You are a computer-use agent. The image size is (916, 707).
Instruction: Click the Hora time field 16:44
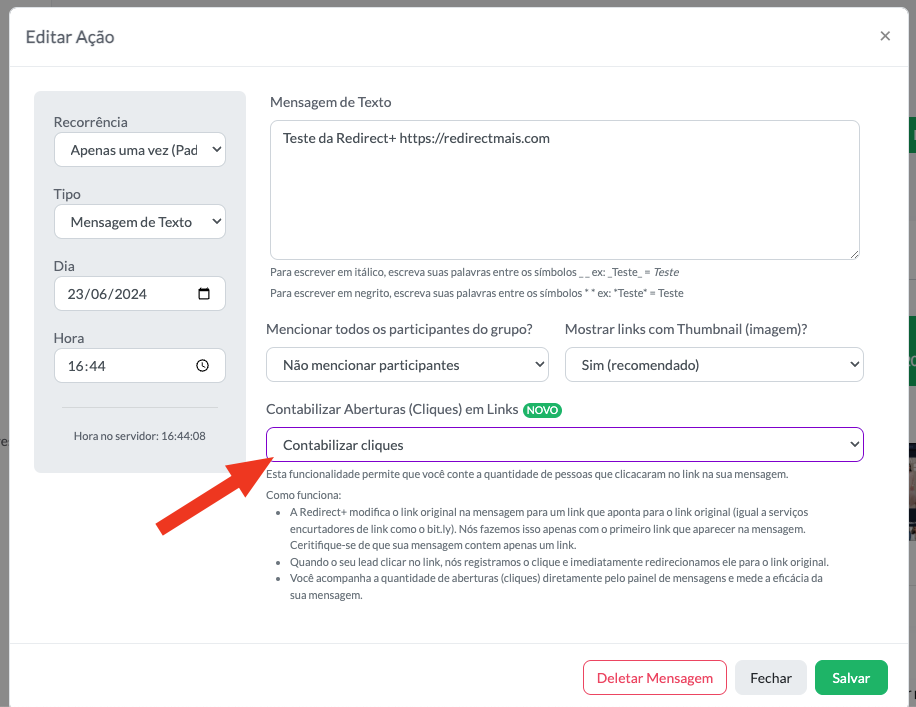point(140,366)
